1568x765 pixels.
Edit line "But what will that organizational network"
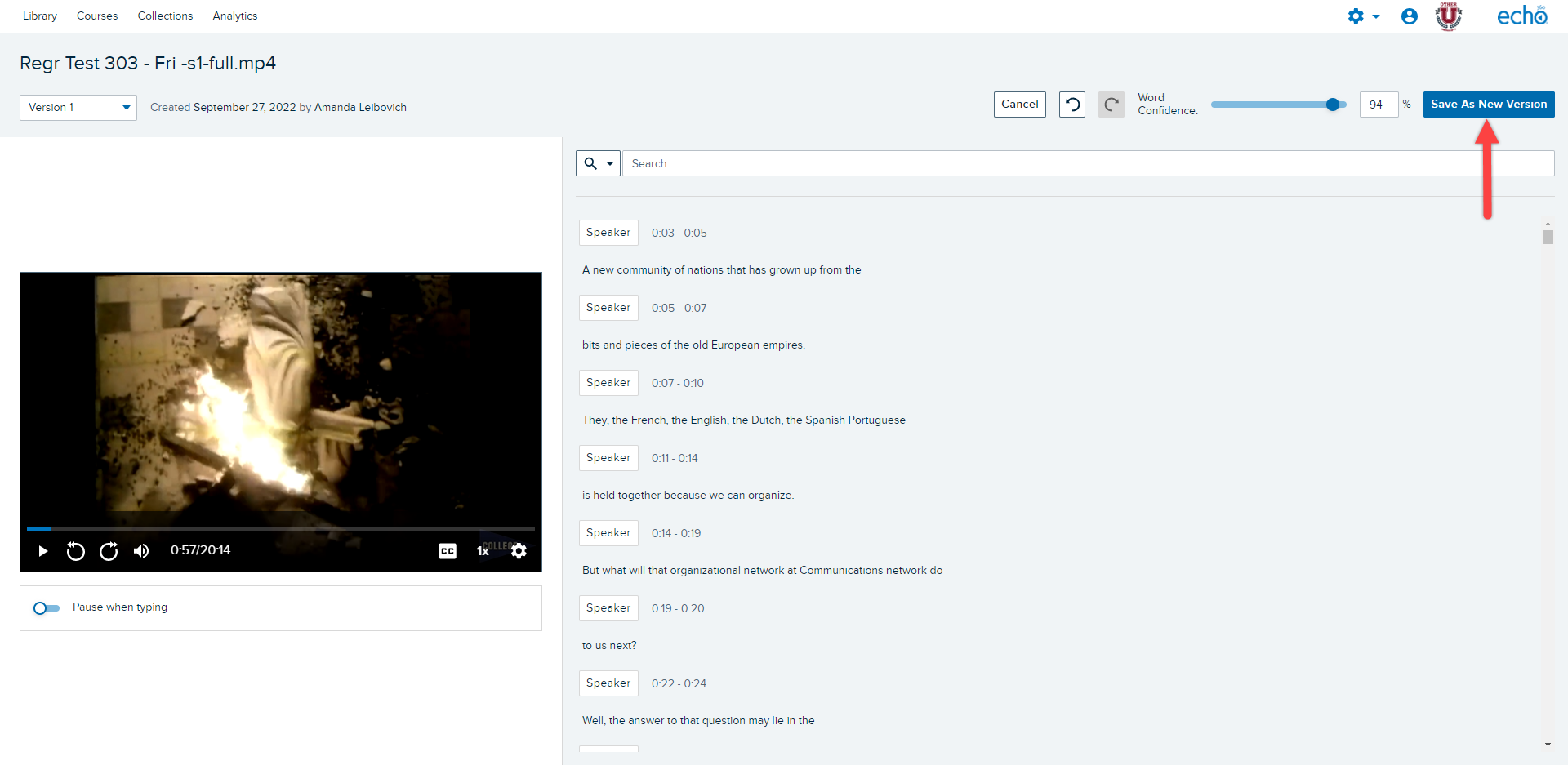point(762,571)
